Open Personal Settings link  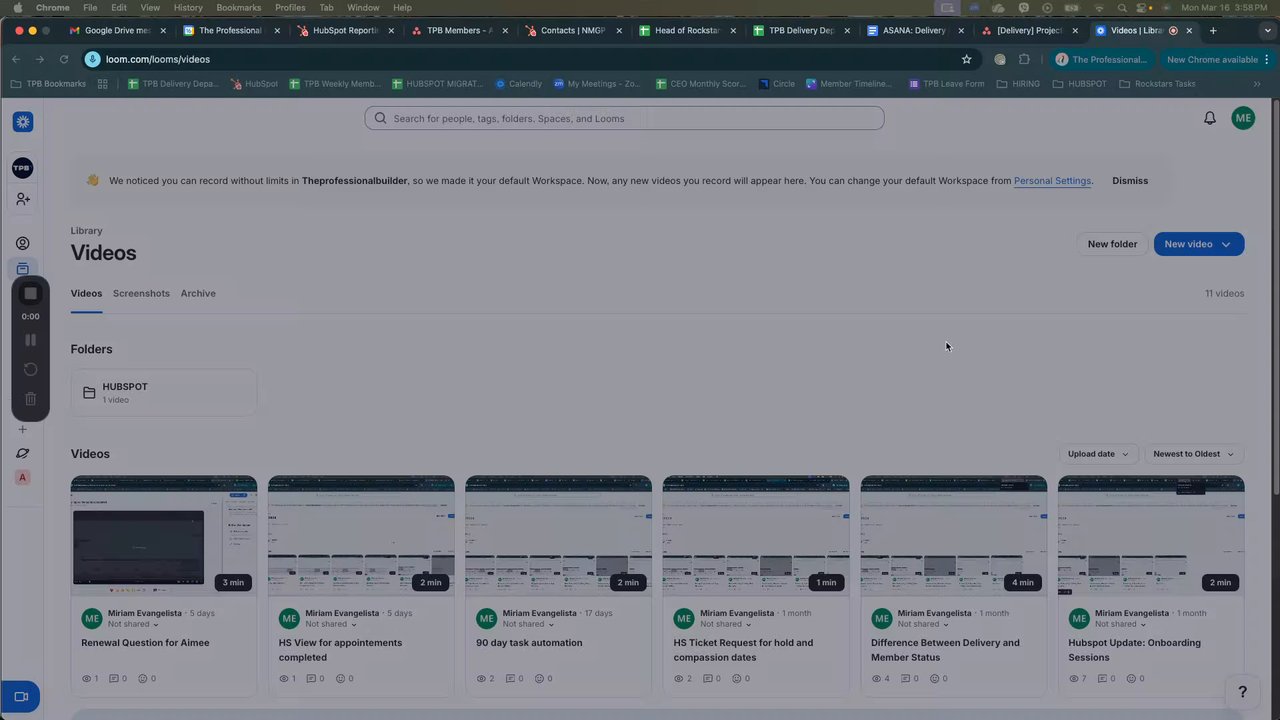[x=1052, y=181]
